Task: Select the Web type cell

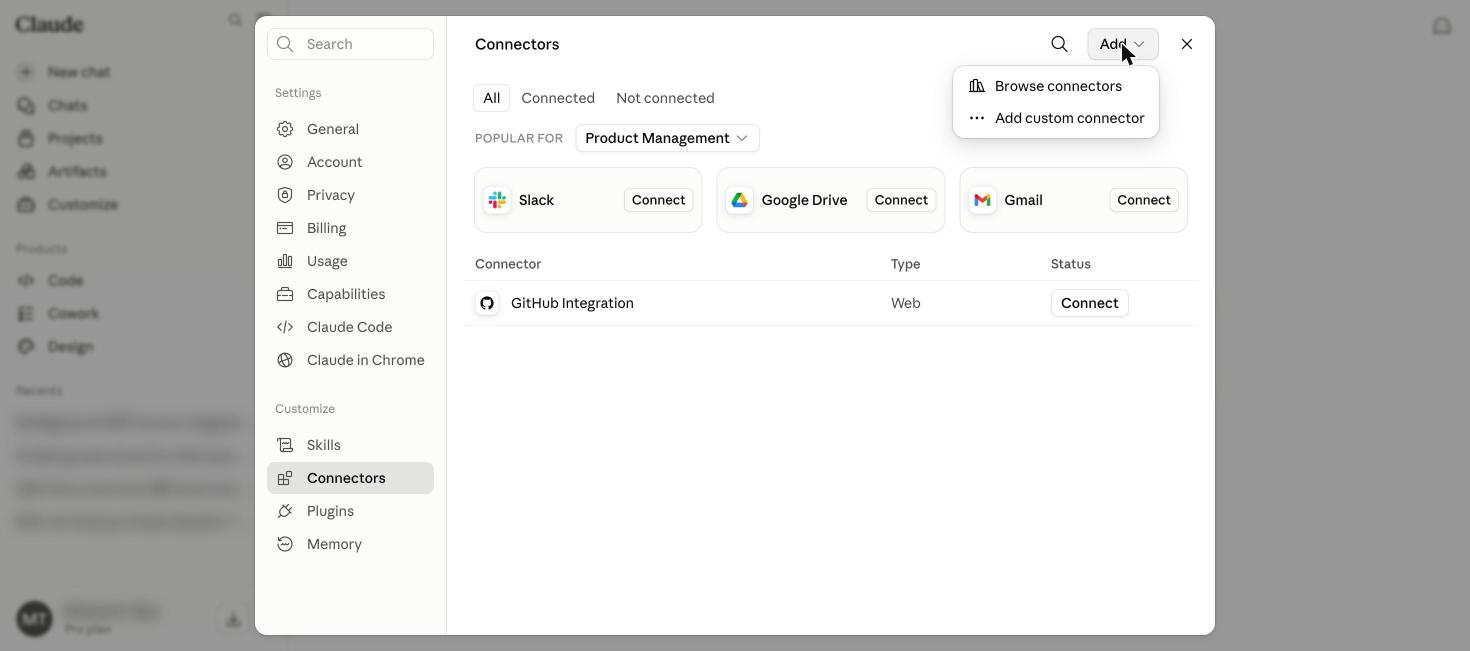Action: [905, 303]
